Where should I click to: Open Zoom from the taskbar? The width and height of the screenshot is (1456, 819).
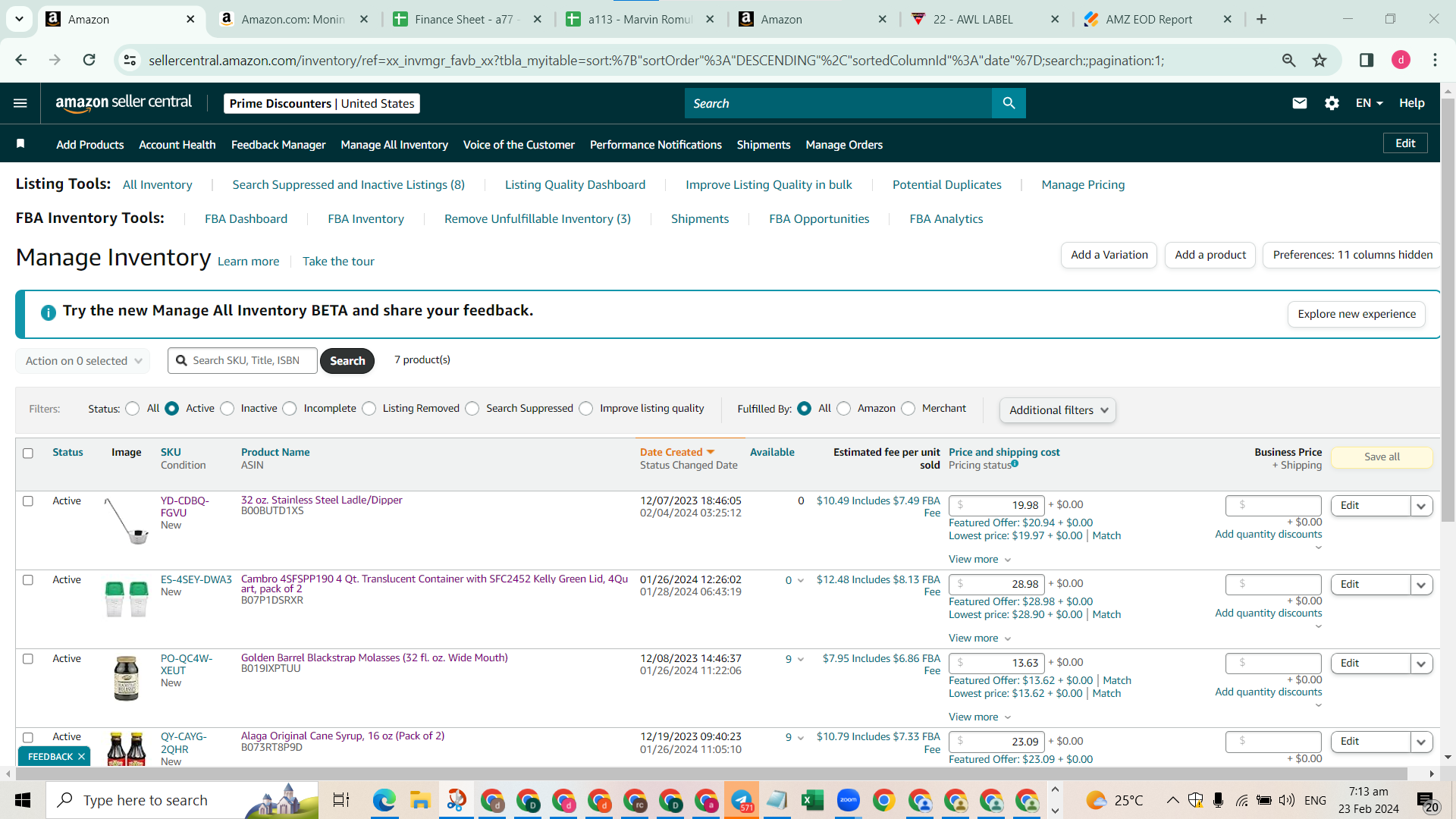[848, 800]
